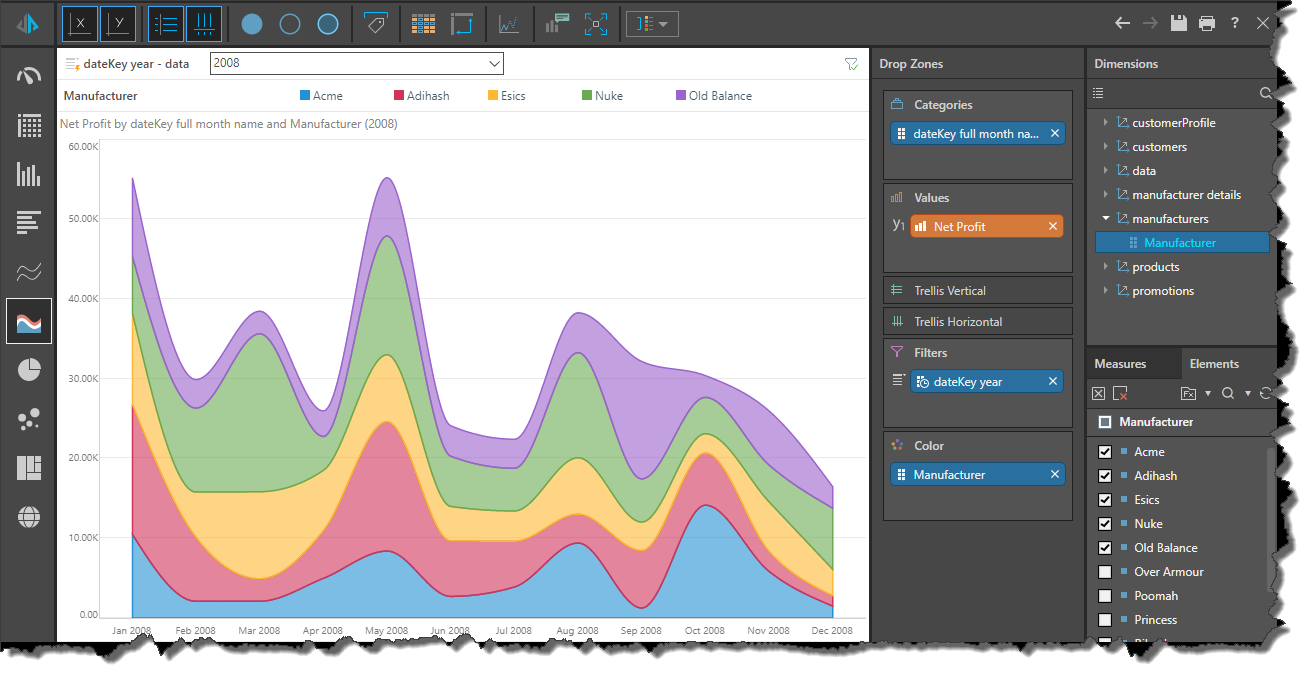Expand the products dimension node
The image size is (1314, 679).
click(1106, 267)
